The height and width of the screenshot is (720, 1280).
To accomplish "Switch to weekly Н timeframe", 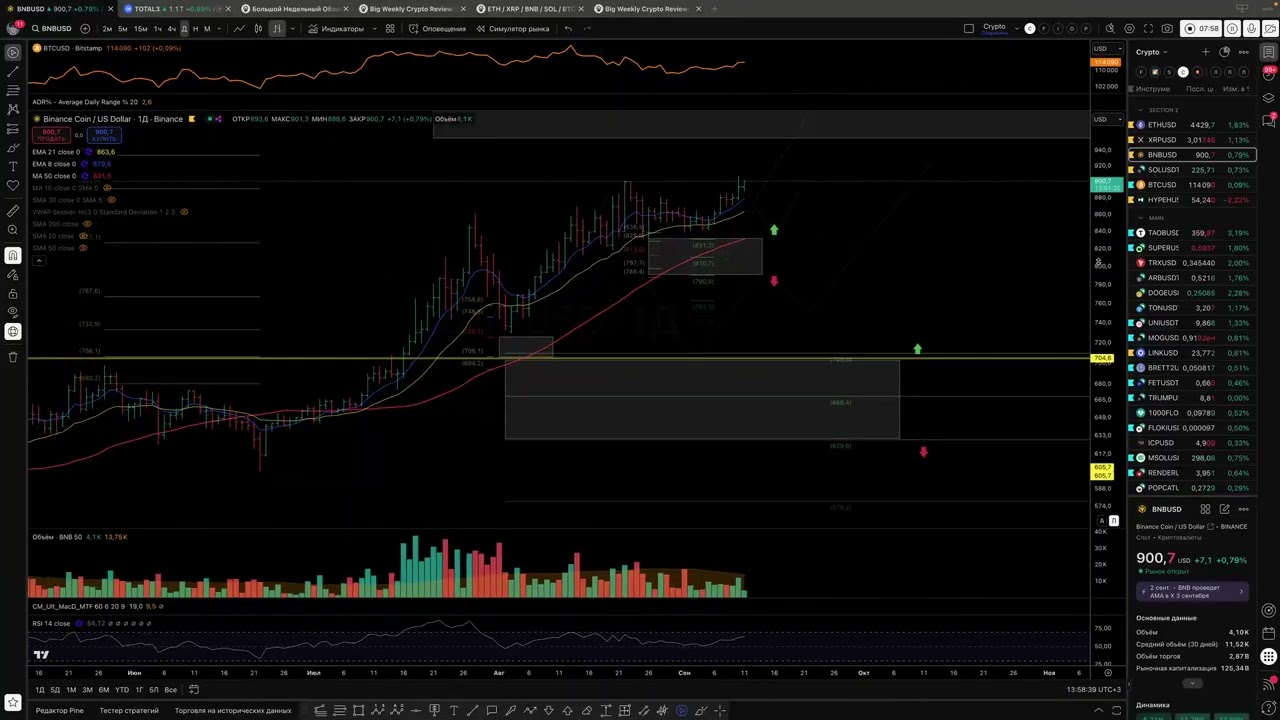I will (195, 29).
